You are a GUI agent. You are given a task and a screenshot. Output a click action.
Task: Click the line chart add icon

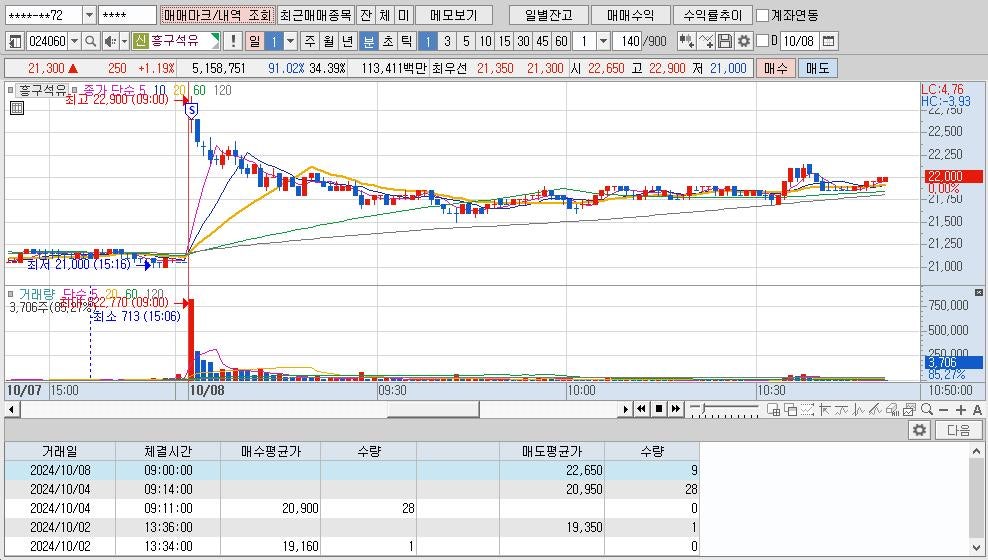click(x=706, y=41)
